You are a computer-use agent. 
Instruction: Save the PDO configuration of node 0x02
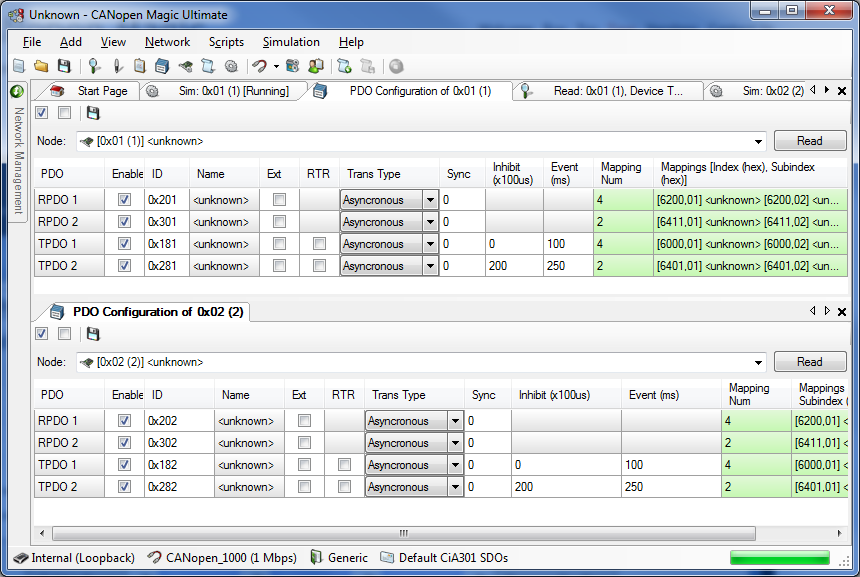pyautogui.click(x=93, y=334)
